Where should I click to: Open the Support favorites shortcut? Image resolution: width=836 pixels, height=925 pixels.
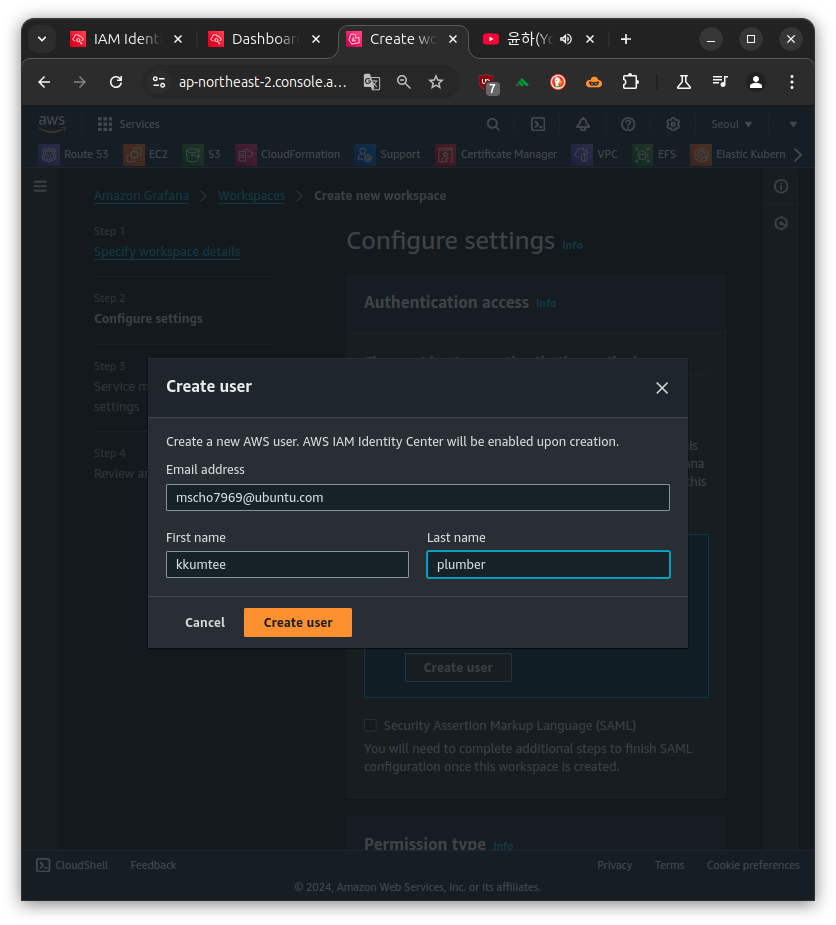[388, 154]
